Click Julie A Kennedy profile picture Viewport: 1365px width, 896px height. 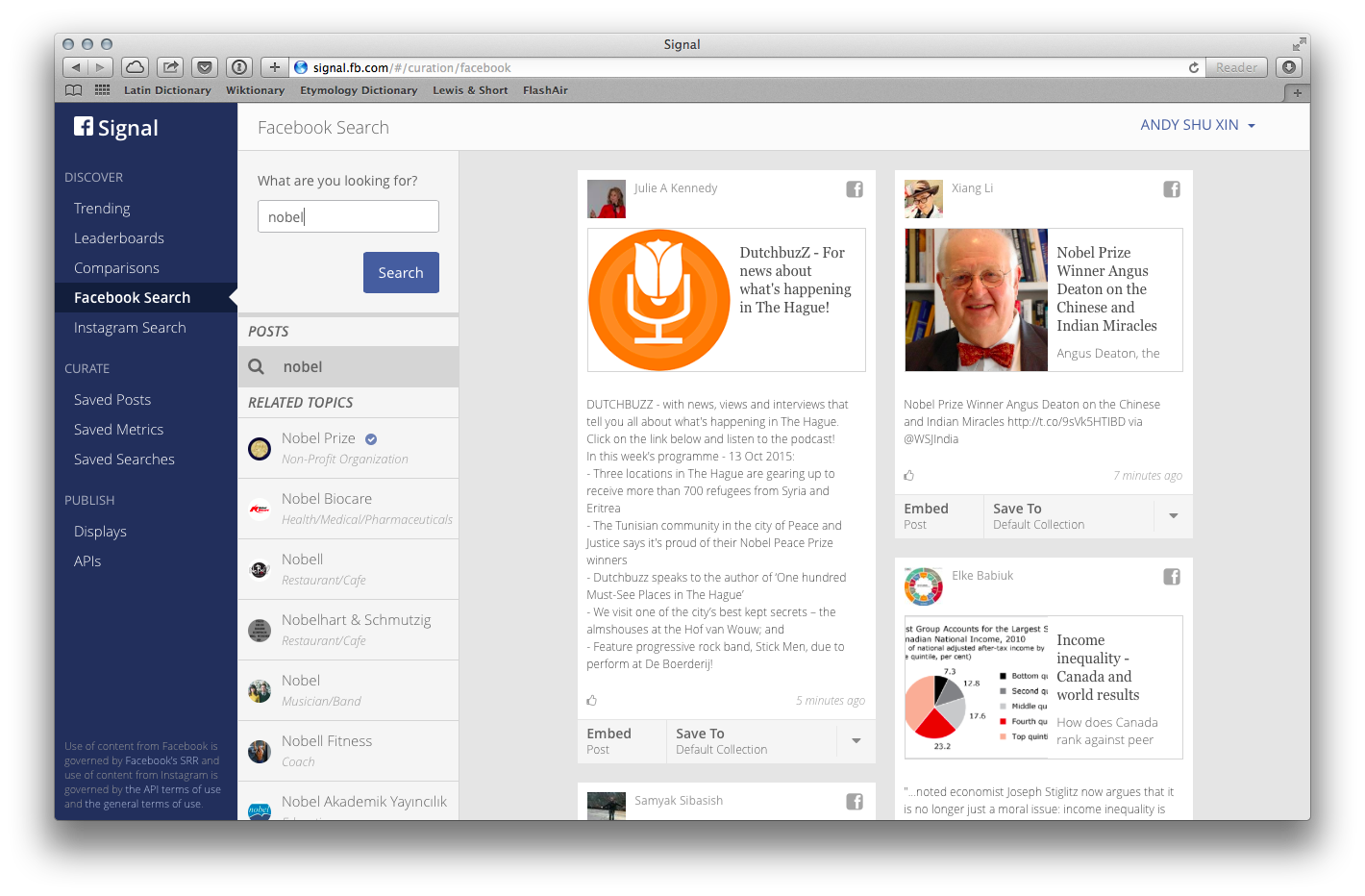click(607, 199)
